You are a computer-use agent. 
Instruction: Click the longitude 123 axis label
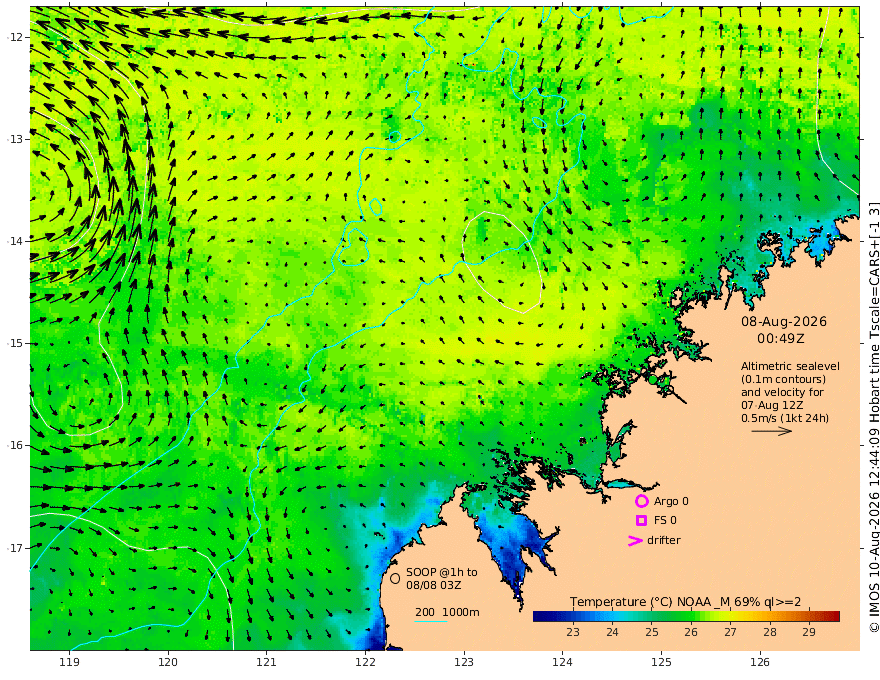point(464,663)
